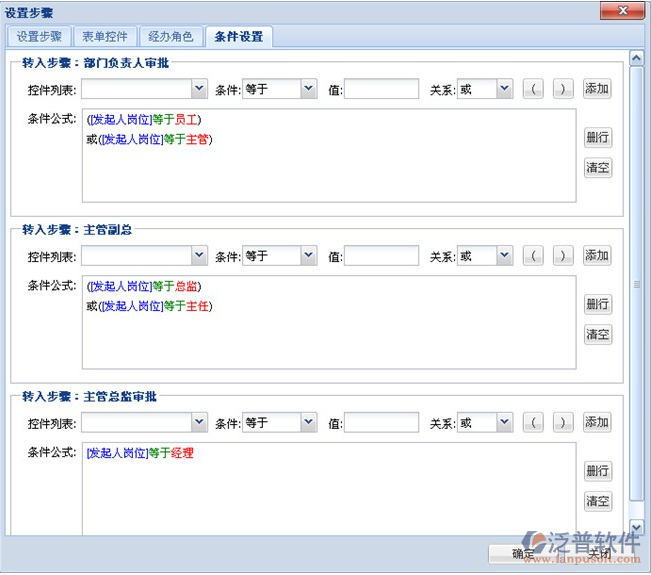
Task: Insert right parenthesis in 主管副总 section
Action: point(563,256)
